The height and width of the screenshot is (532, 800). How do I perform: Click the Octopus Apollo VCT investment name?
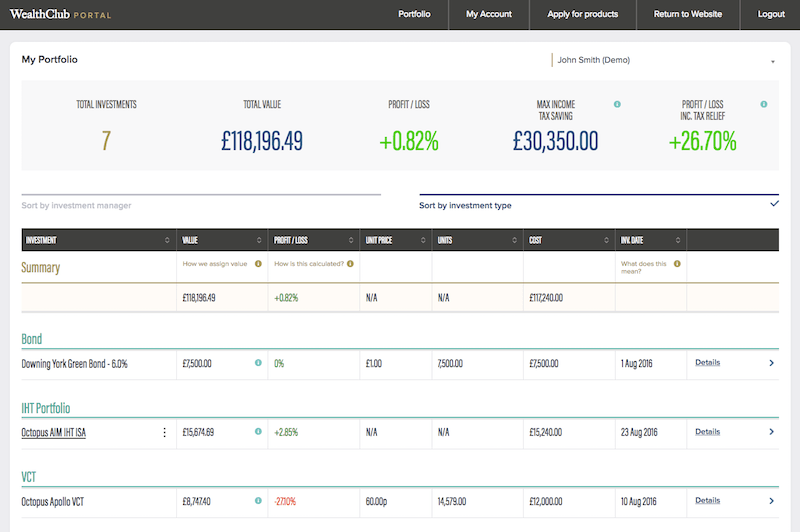[x=53, y=501]
